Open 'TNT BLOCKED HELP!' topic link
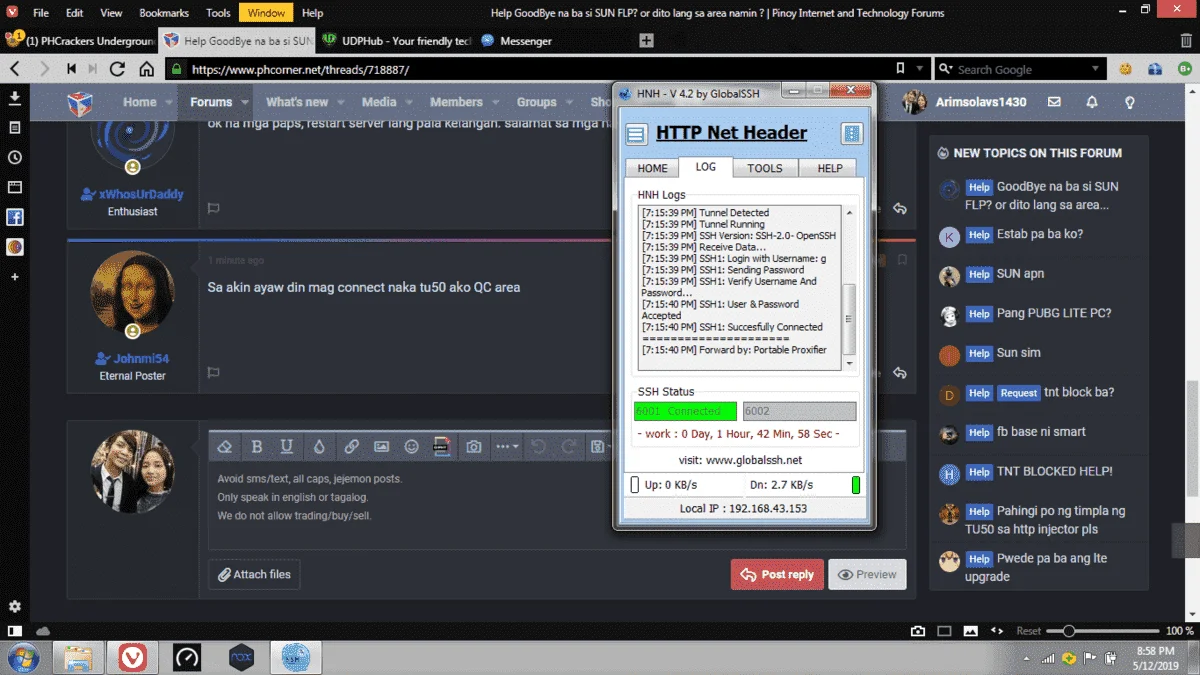 pyautogui.click(x=1054, y=471)
